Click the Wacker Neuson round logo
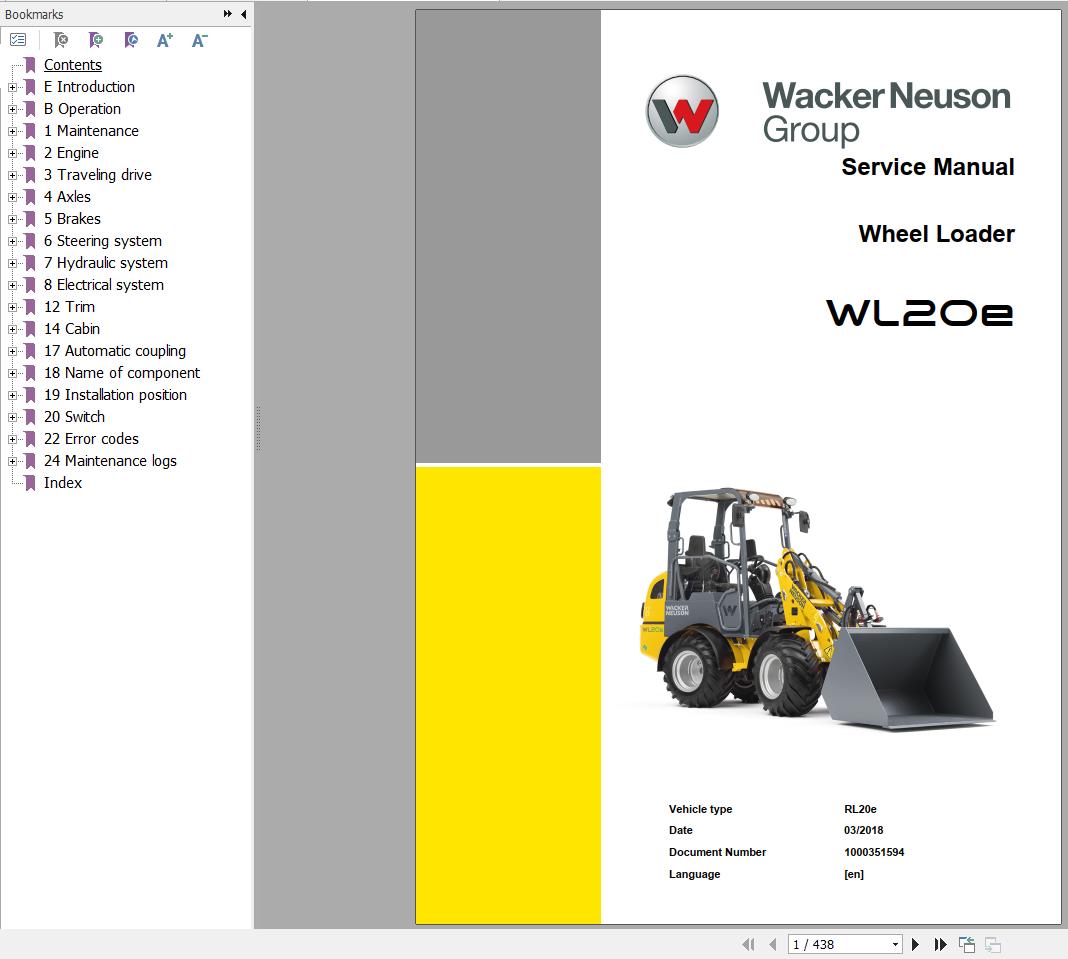Viewport: 1068px width, 959px height. (682, 111)
